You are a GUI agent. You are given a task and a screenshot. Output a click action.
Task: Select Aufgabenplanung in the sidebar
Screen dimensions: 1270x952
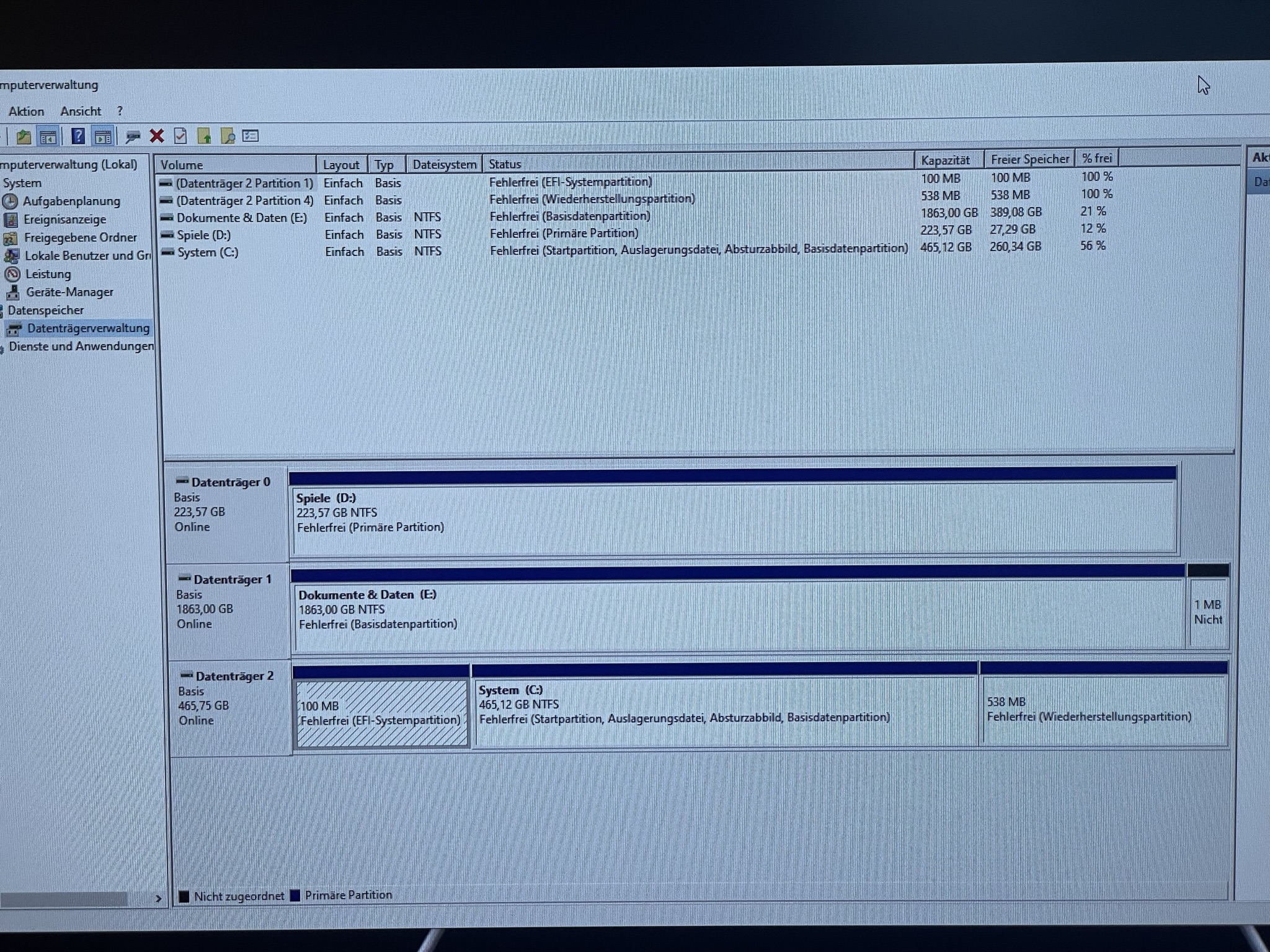71,201
